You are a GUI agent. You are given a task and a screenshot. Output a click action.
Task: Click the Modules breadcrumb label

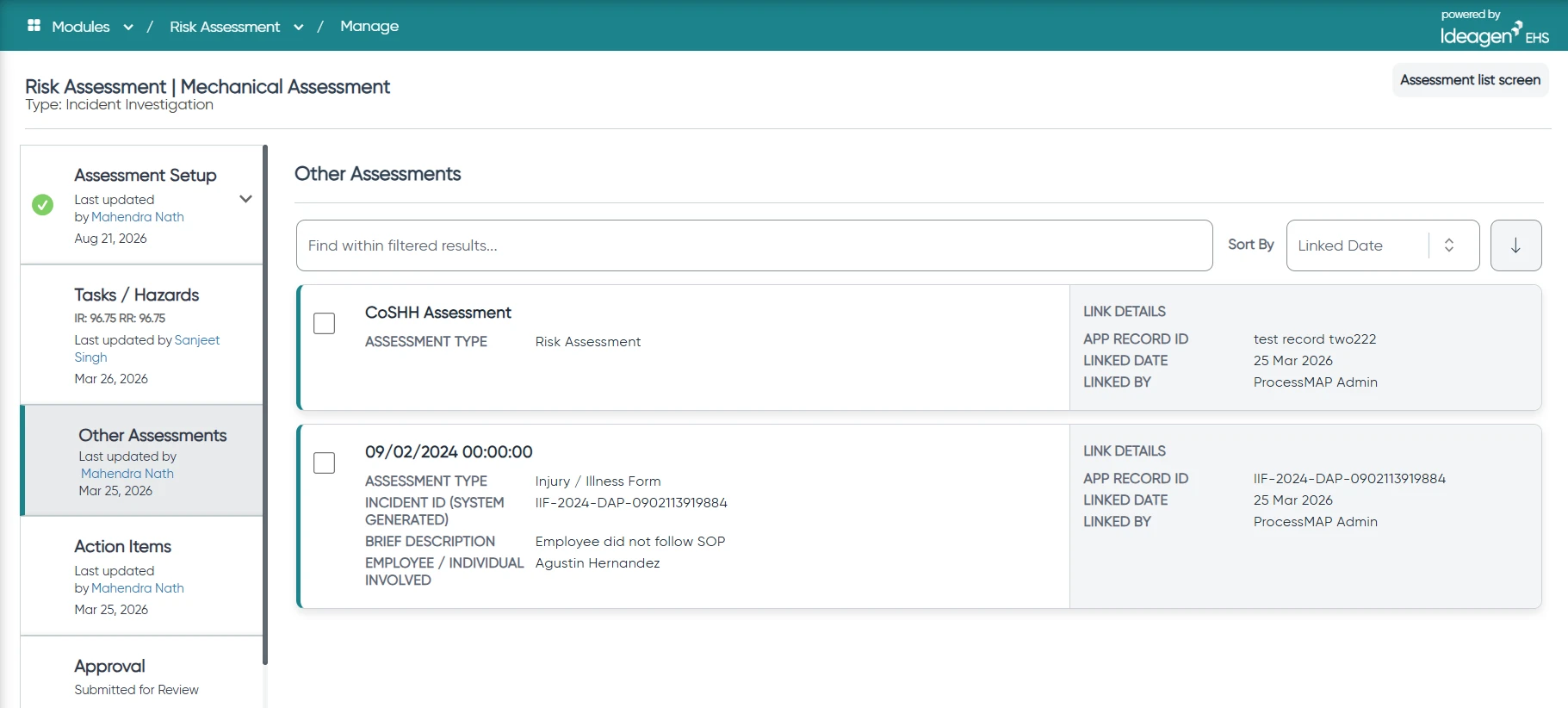tap(81, 27)
